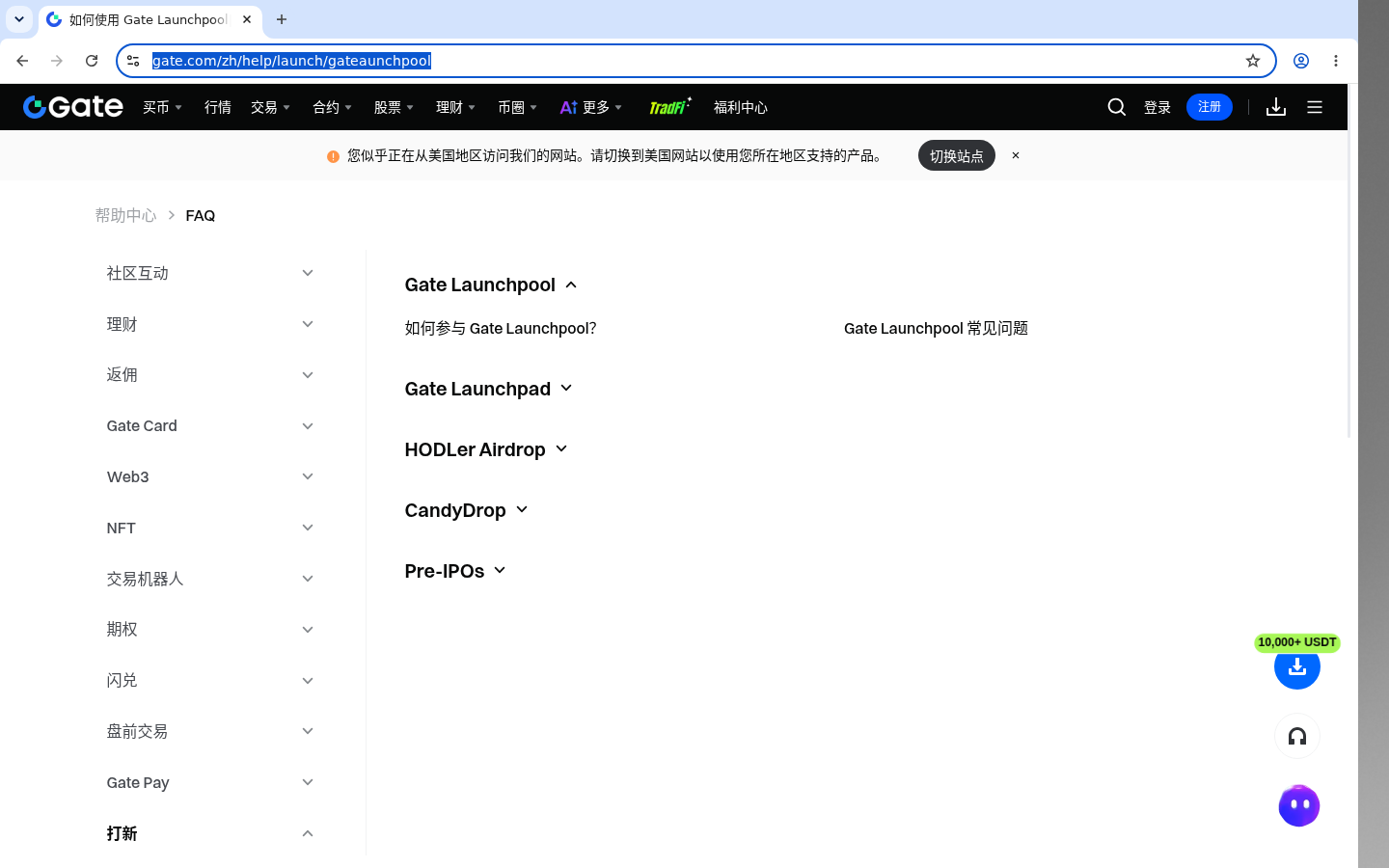Open a new browser tab
This screenshot has width=1389, height=868.
(x=282, y=19)
